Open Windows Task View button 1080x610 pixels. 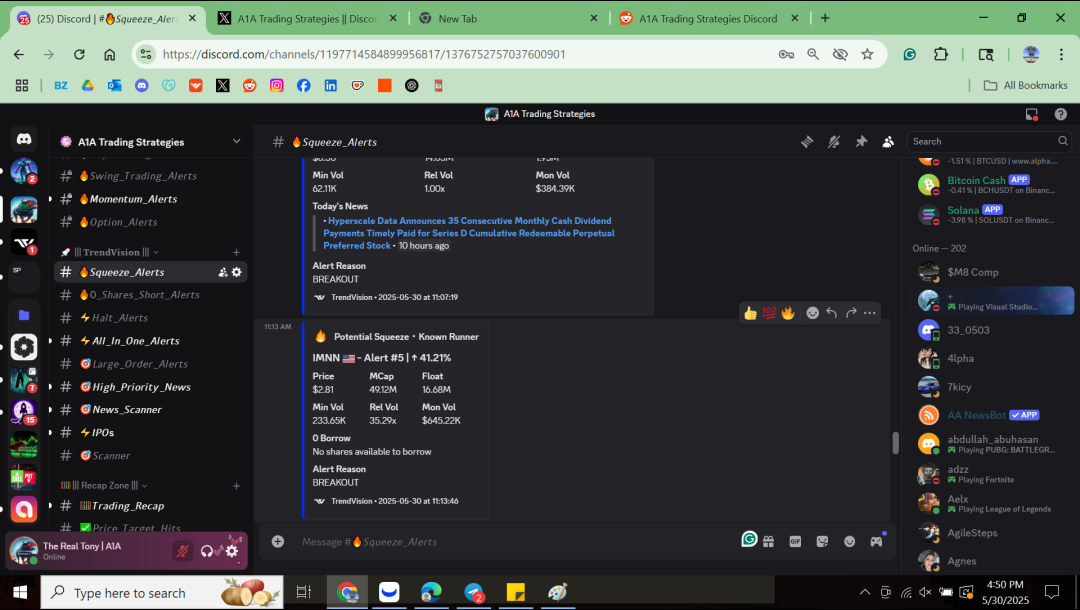coord(303,592)
